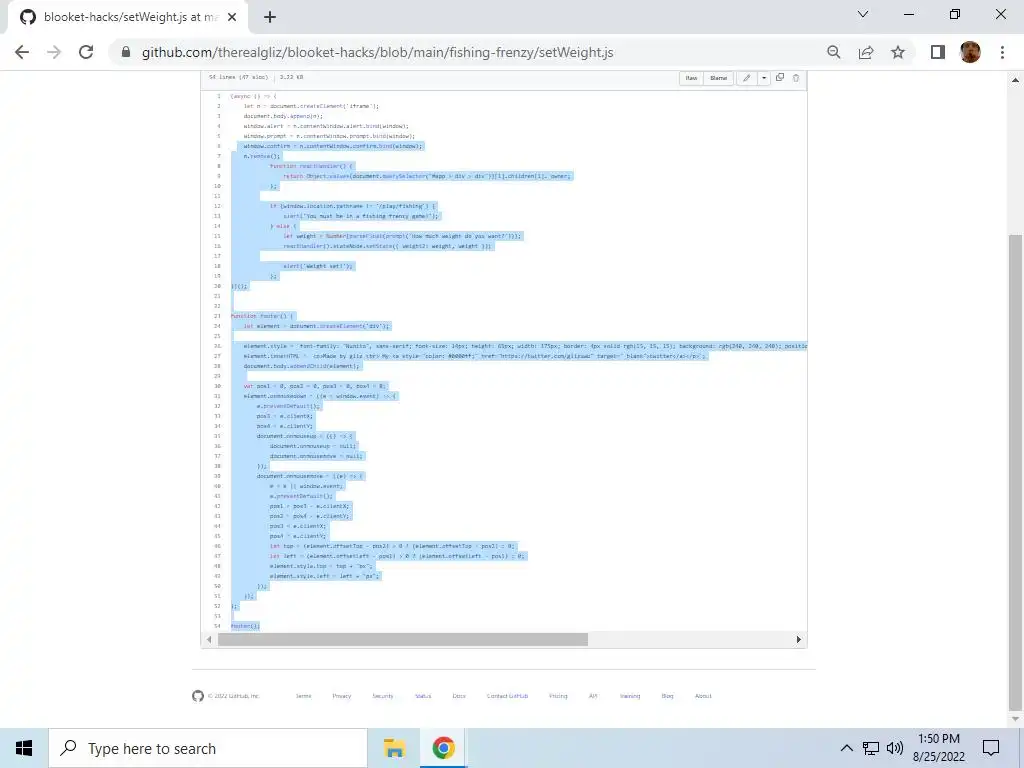1024x768 pixels.
Task: Open the About footer link
Action: (x=703, y=696)
